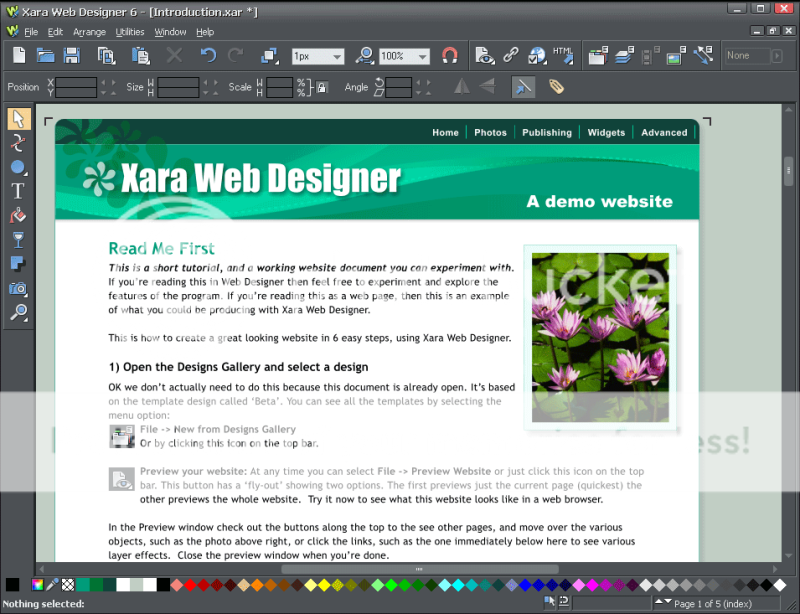Viewport: 800px width, 614px height.
Task: Expand the None name dropdown
Action: [777, 55]
